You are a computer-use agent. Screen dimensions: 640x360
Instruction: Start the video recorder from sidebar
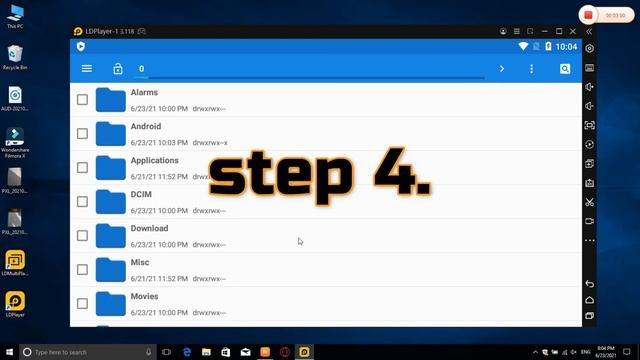(x=589, y=221)
